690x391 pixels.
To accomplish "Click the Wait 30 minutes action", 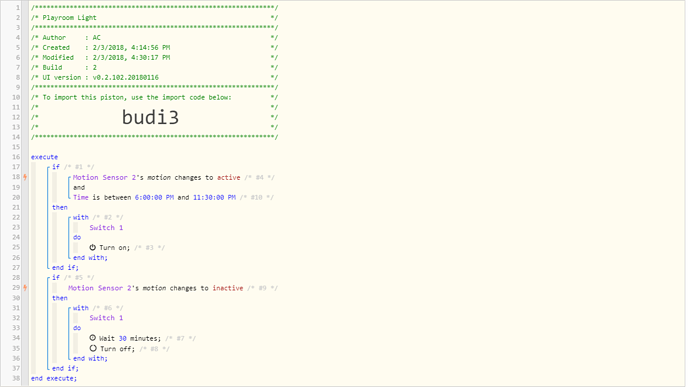I will point(130,338).
